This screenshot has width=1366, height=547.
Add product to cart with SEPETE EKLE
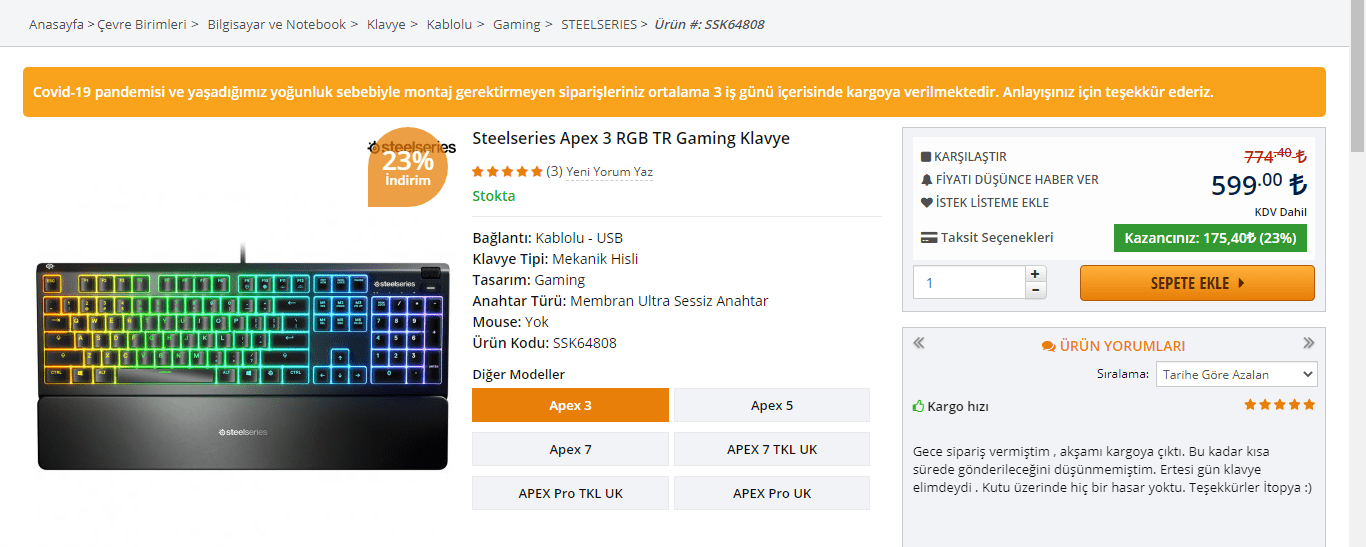(1197, 283)
